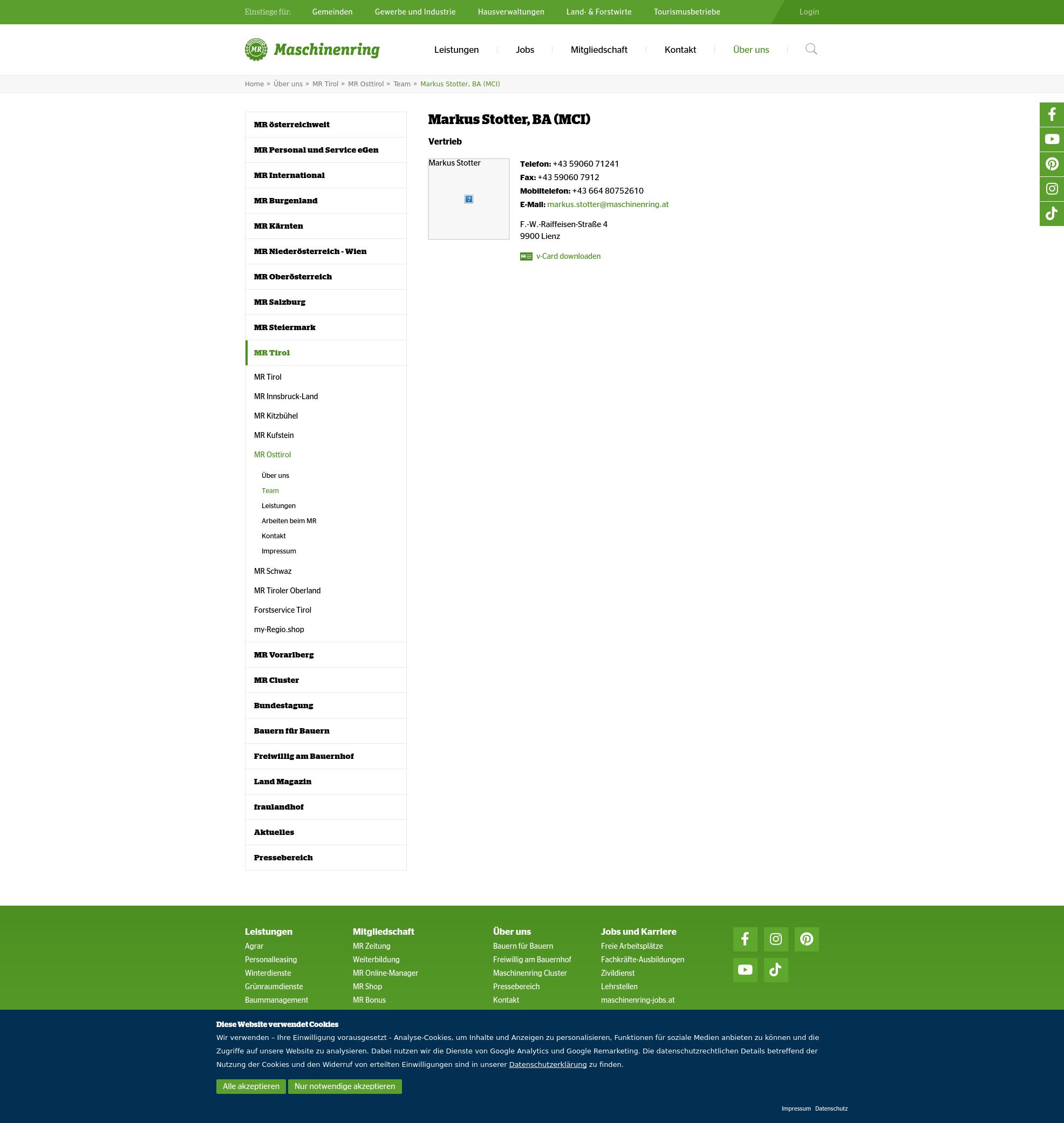Open footer Freie Arbeitsplätze link

point(632,946)
